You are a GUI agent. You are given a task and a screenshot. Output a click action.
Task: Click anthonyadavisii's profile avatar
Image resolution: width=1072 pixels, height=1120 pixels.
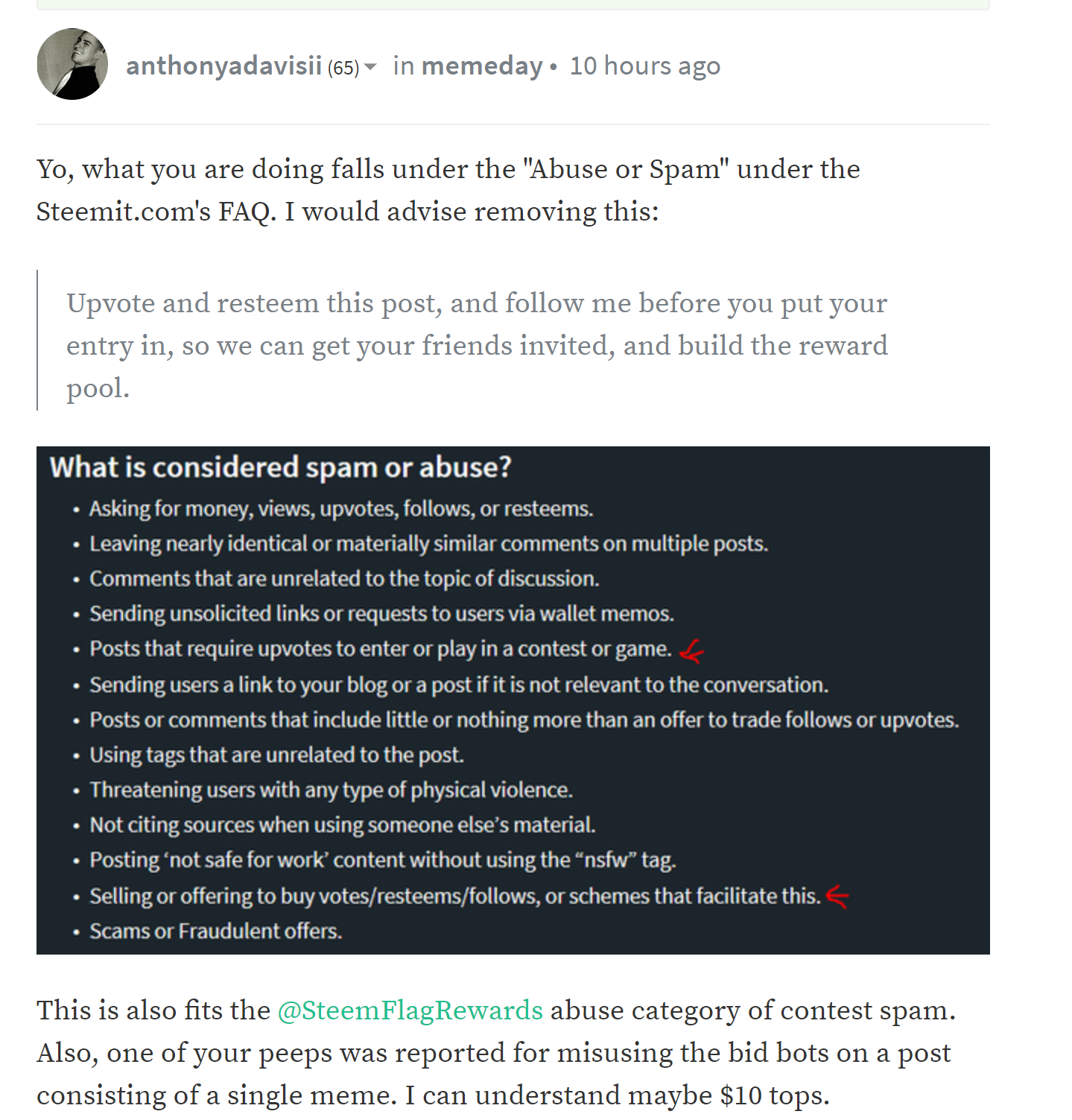click(72, 65)
